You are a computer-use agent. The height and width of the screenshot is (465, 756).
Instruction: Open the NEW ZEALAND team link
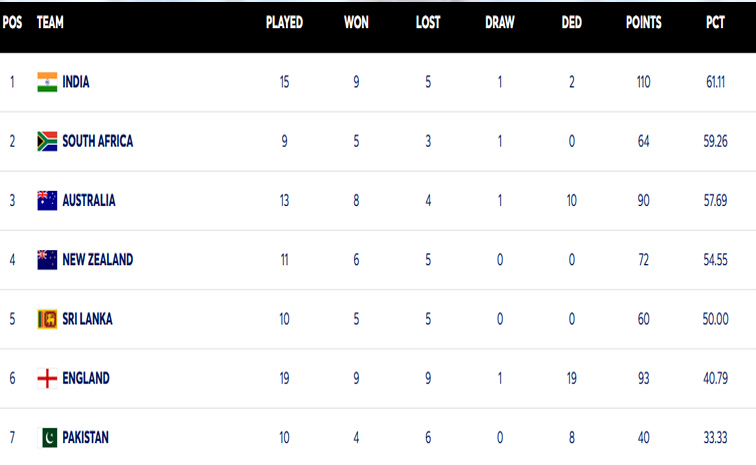98,260
